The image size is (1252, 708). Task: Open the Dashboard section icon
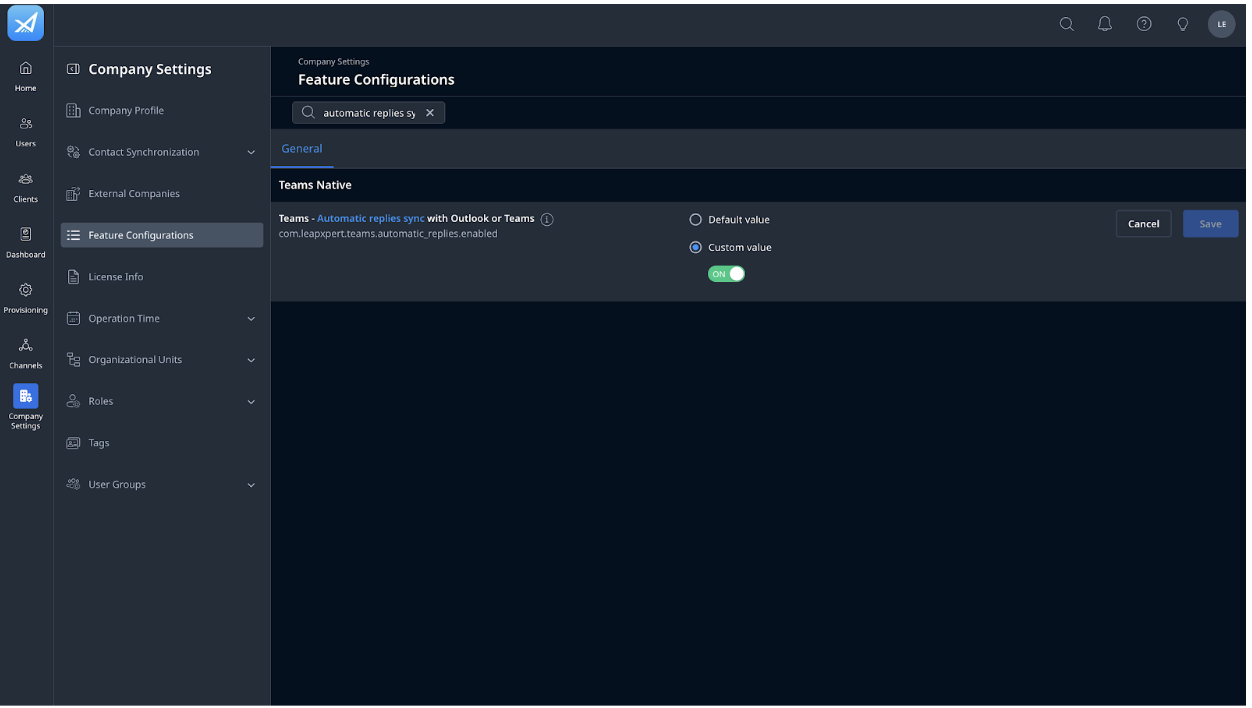coord(26,234)
